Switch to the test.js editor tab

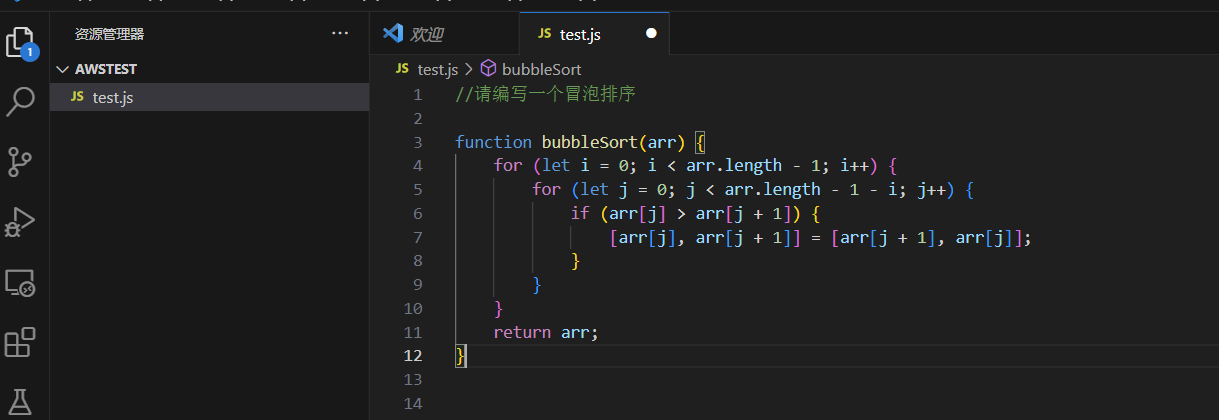(x=594, y=34)
